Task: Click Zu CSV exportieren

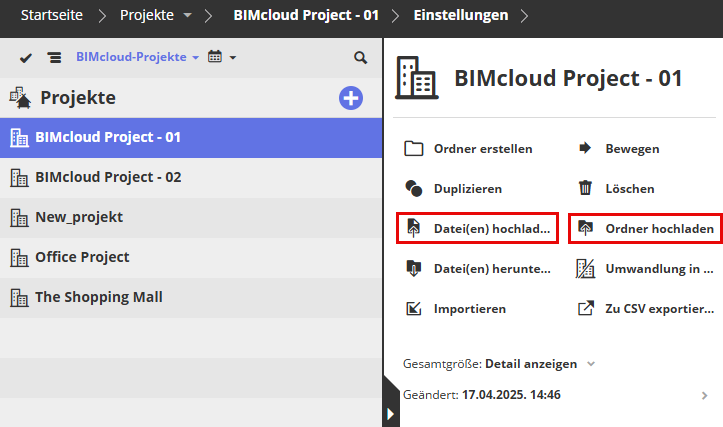Action: (x=659, y=309)
